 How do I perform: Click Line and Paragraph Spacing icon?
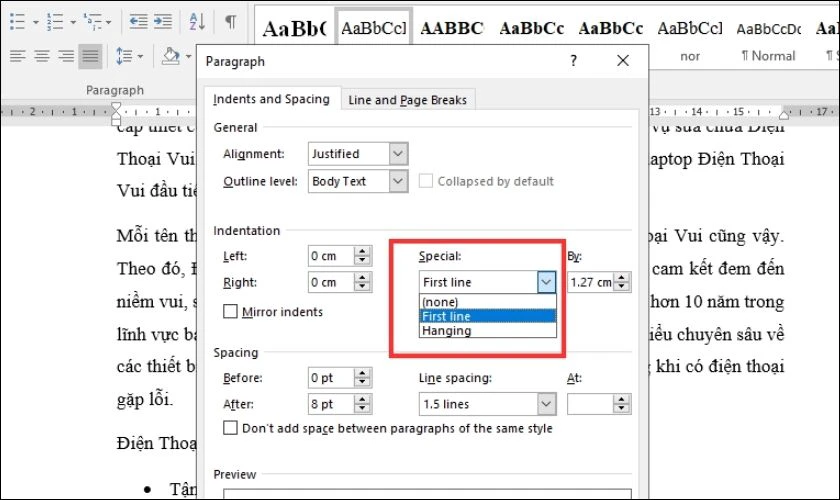point(124,56)
